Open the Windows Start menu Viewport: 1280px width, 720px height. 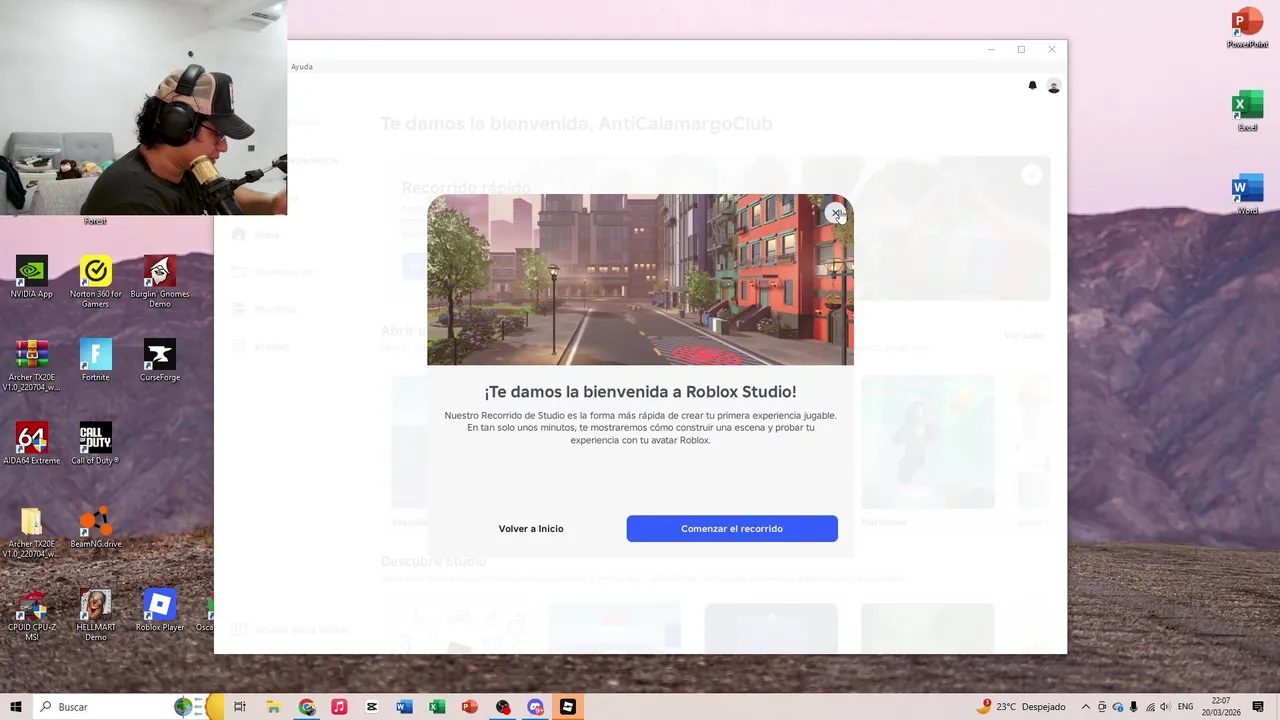15,707
